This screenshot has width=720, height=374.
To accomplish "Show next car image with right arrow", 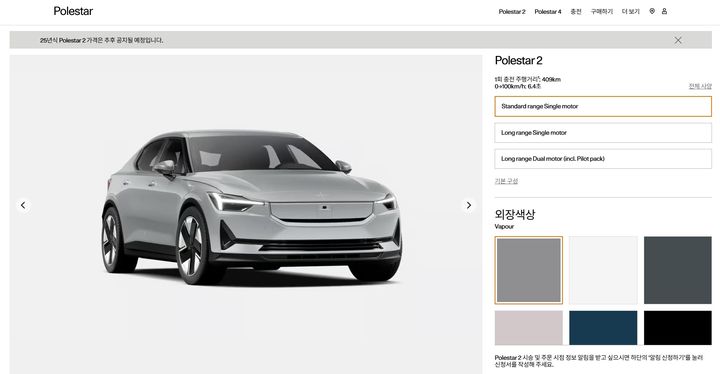I will click(468, 205).
